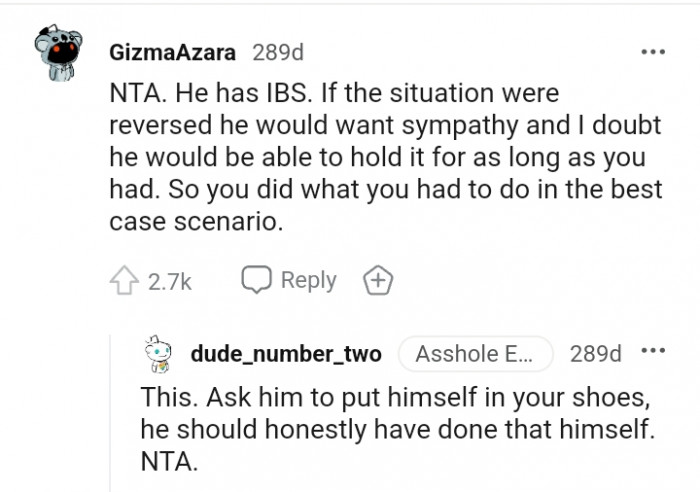Click the text 'case scenario.' in GizmaAzara's comment
The width and height of the screenshot is (700, 492).
point(196,221)
